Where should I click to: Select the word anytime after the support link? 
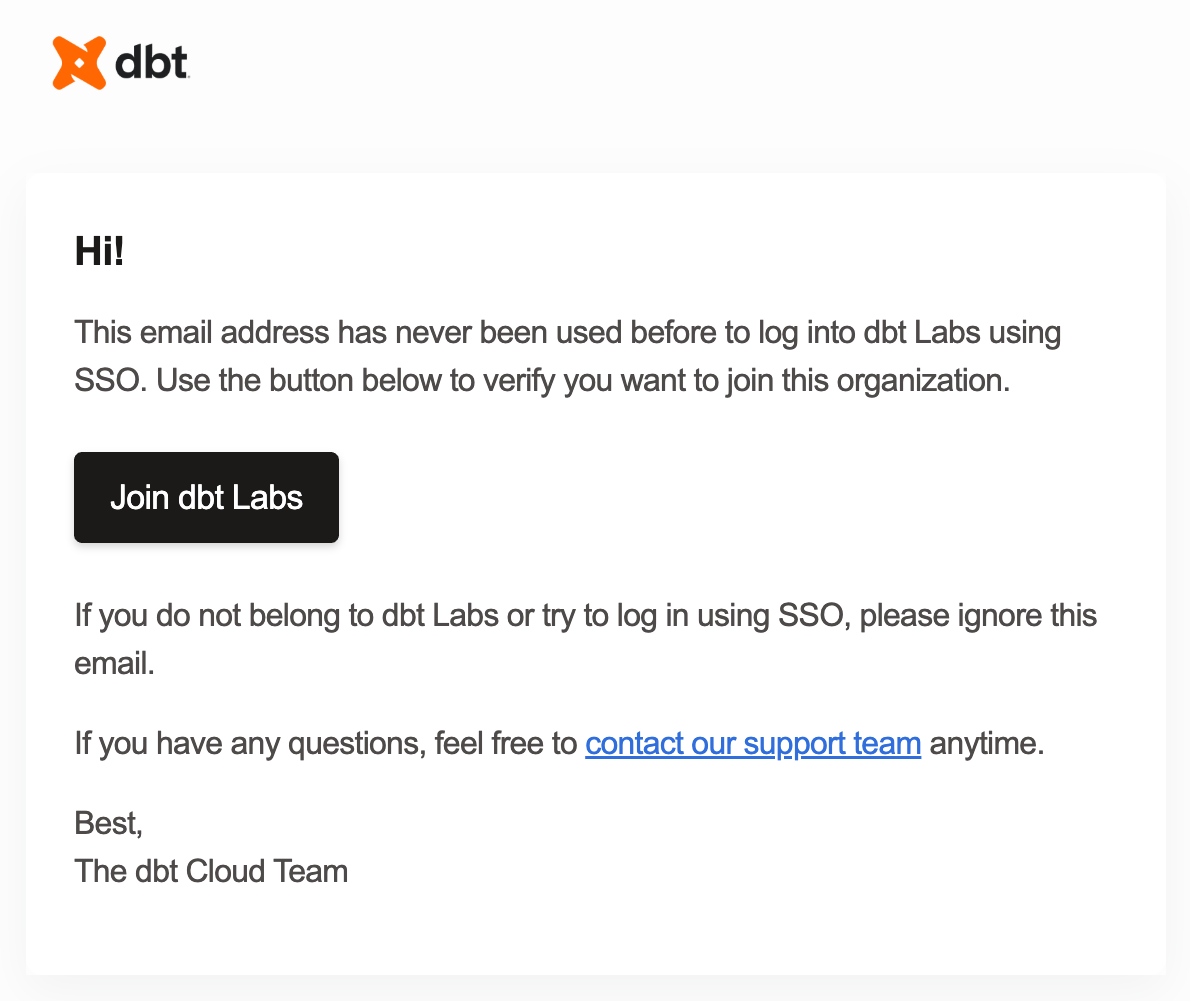pos(986,743)
